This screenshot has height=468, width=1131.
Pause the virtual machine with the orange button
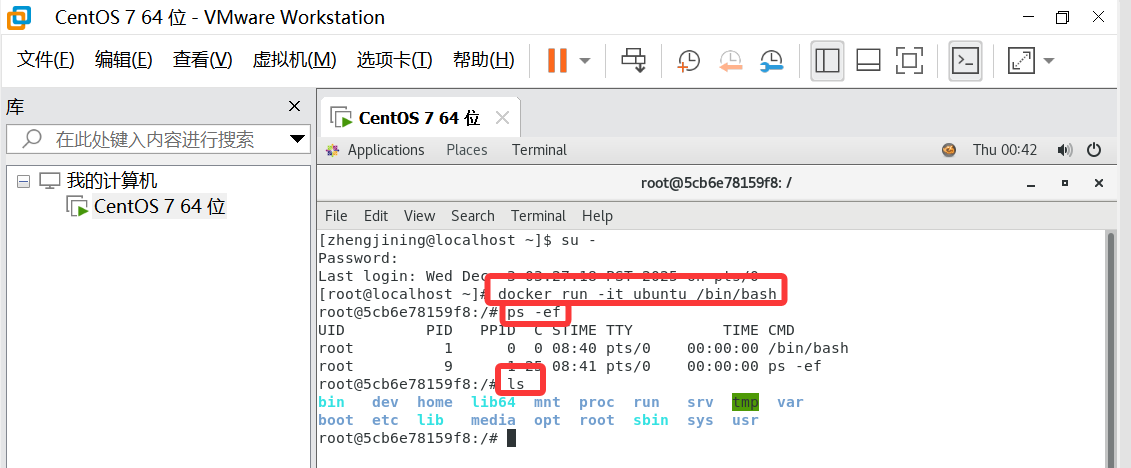pos(557,60)
